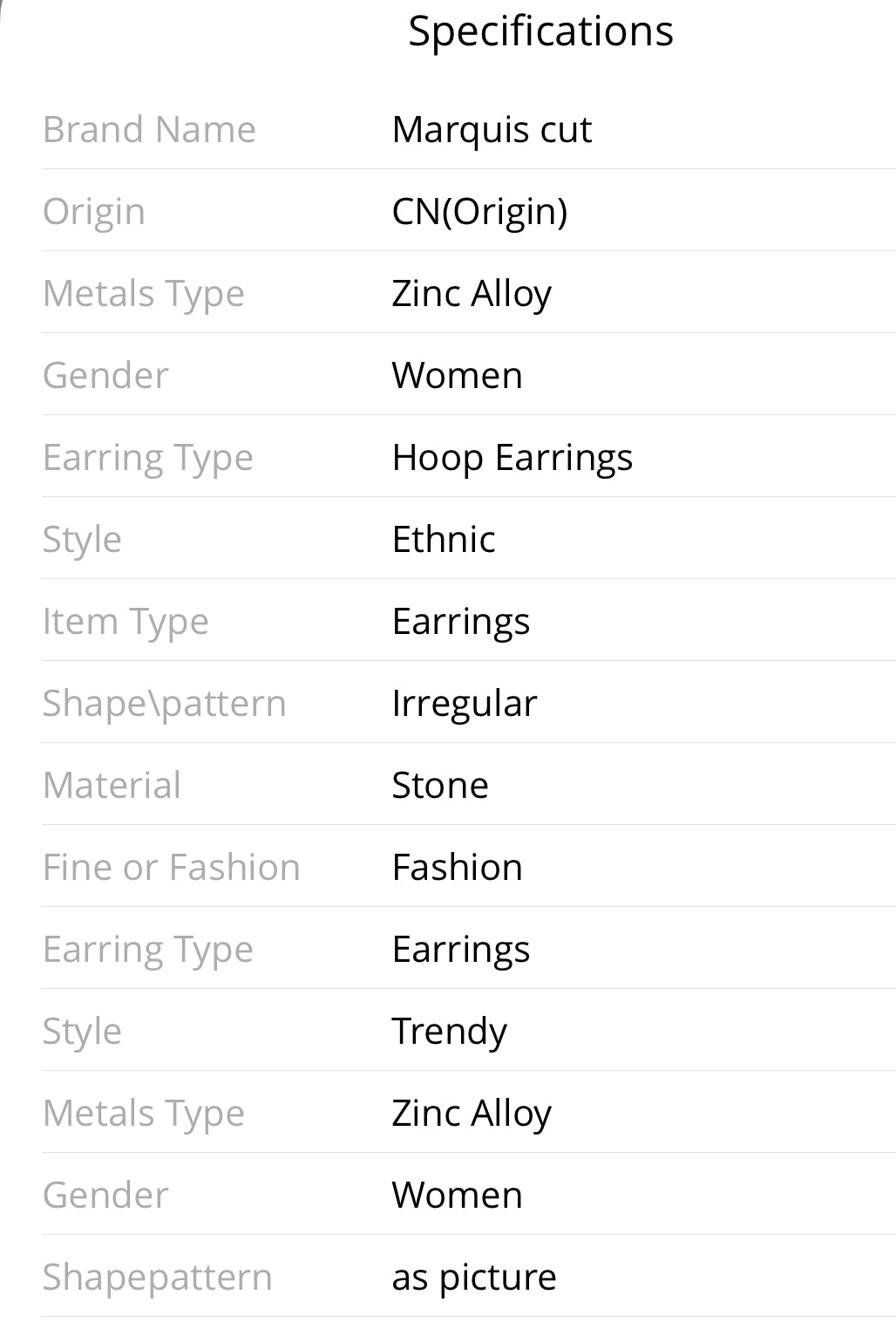The height and width of the screenshot is (1322, 896).
Task: Click the Irregular value
Action: tap(465, 703)
